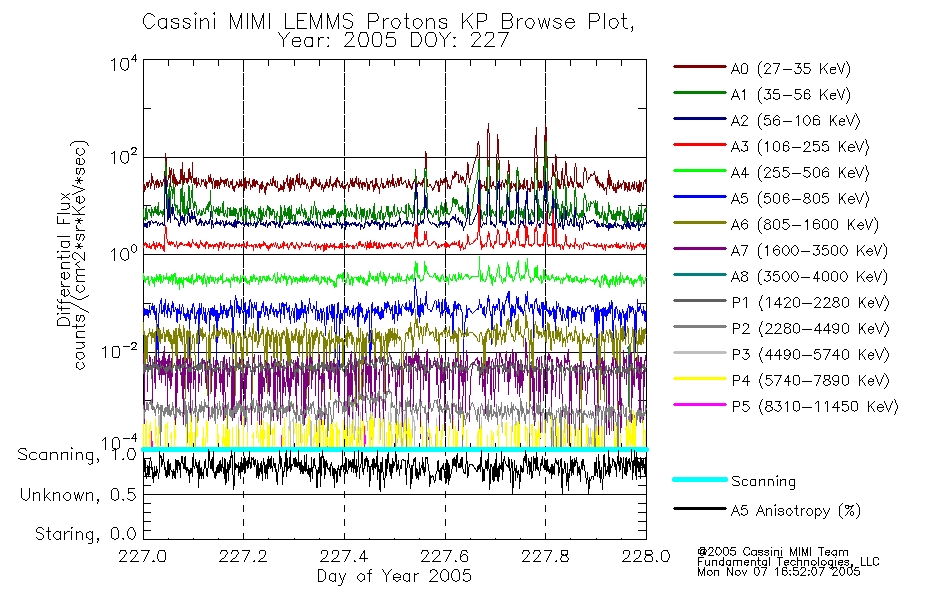The width and height of the screenshot is (950, 600).
Task: Click the A2 (56-106 KeV) legend label
Action: pos(796,121)
